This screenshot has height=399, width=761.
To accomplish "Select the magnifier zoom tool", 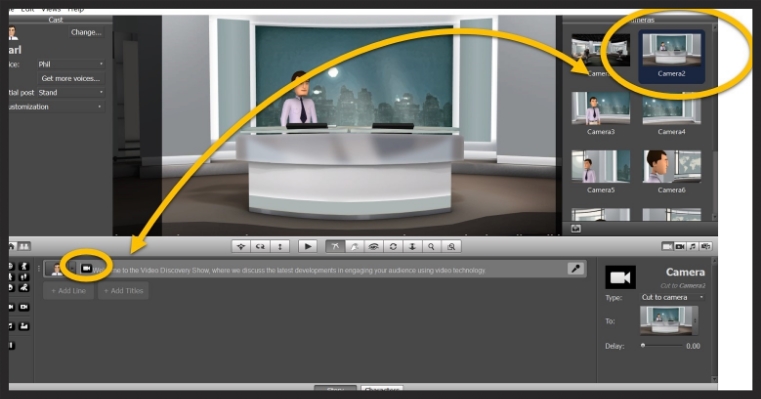I will pos(431,247).
